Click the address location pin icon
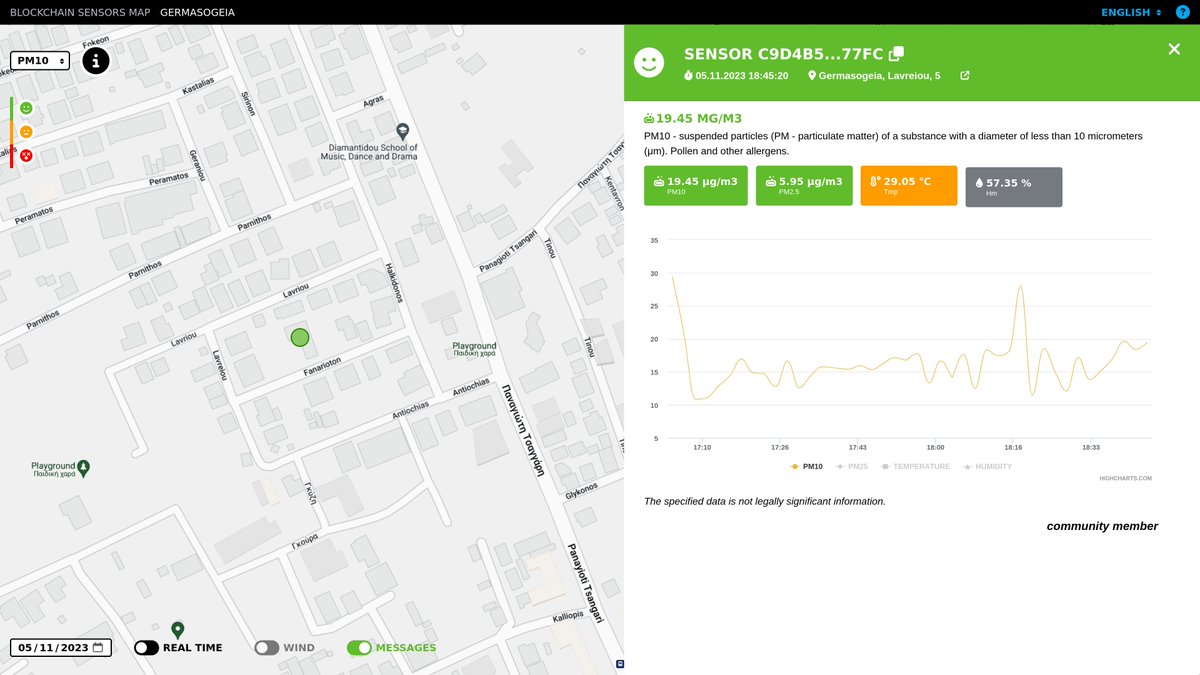This screenshot has height=675, width=1200. tap(812, 76)
